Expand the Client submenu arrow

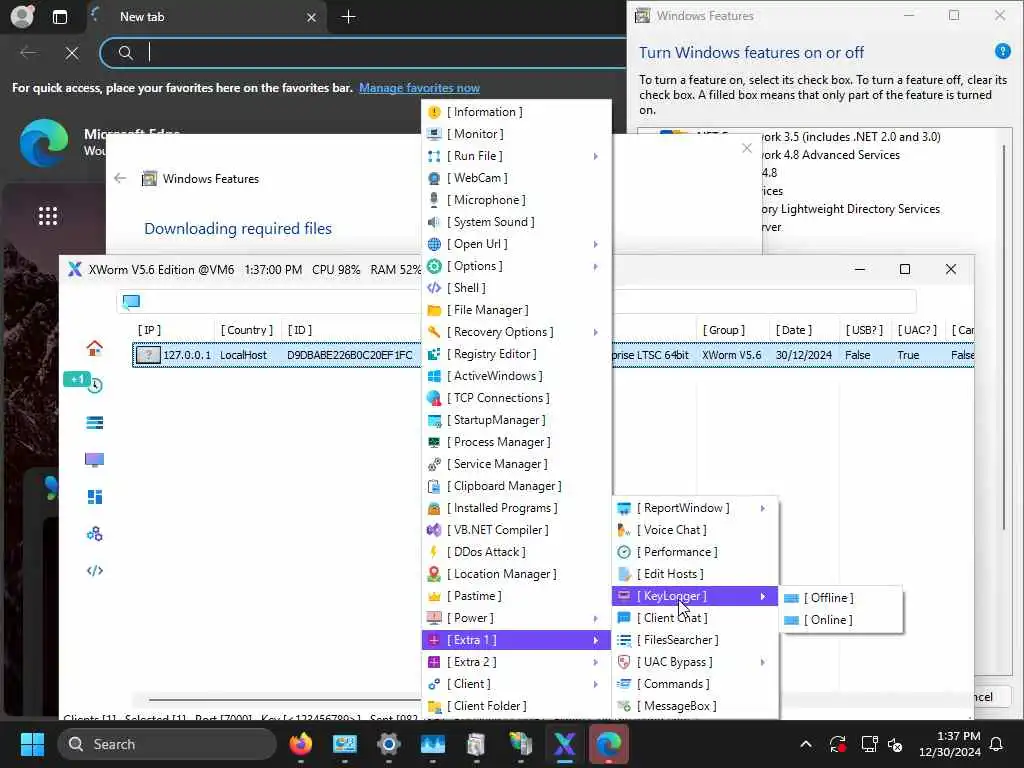[596, 684]
